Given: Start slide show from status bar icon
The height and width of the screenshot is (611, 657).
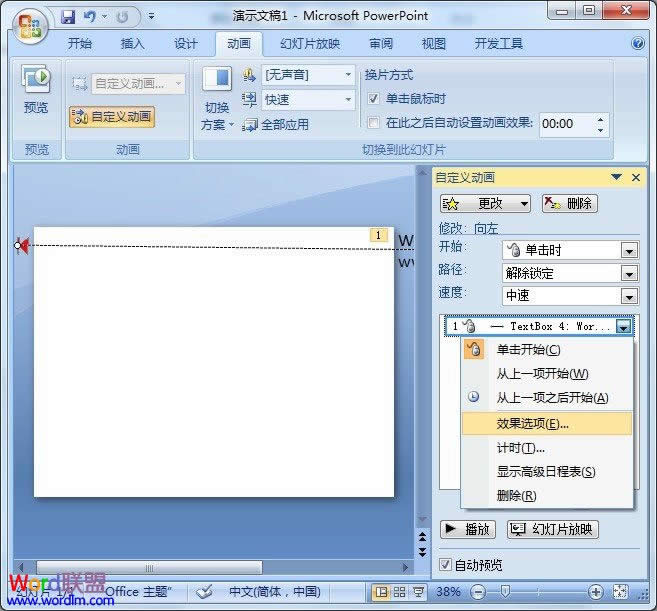Looking at the screenshot, I should pos(418,592).
